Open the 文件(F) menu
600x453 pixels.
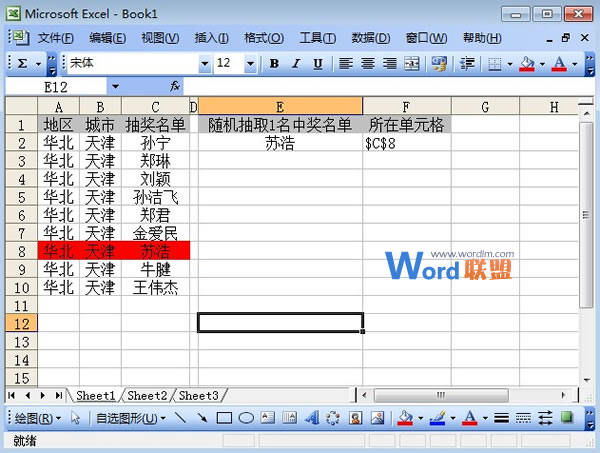point(55,38)
